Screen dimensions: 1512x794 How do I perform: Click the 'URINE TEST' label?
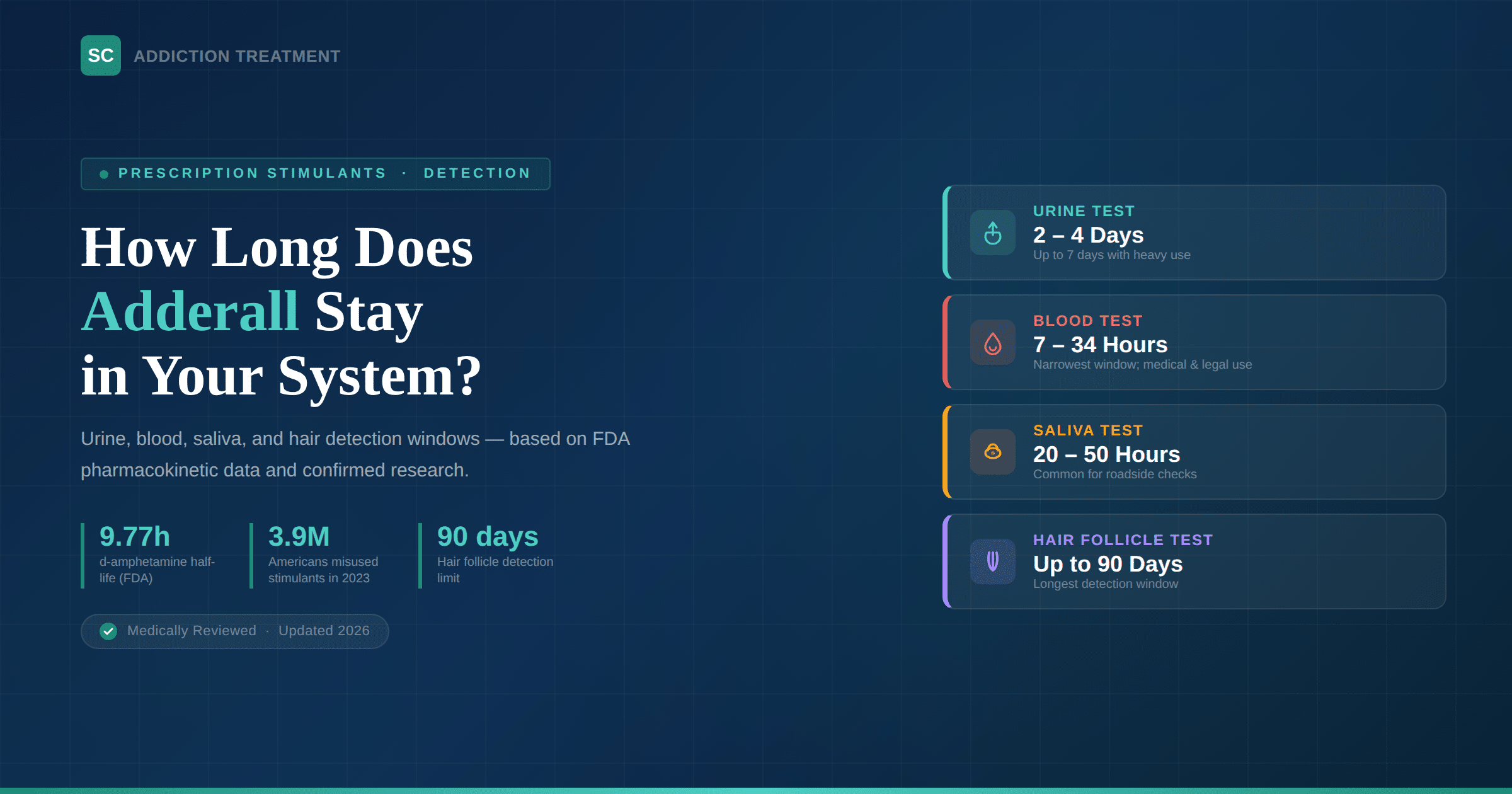click(1084, 211)
